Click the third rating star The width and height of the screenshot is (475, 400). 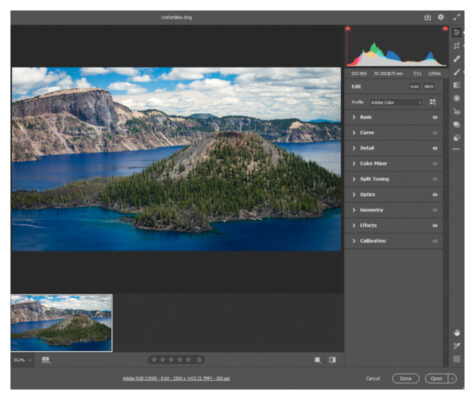[171, 360]
